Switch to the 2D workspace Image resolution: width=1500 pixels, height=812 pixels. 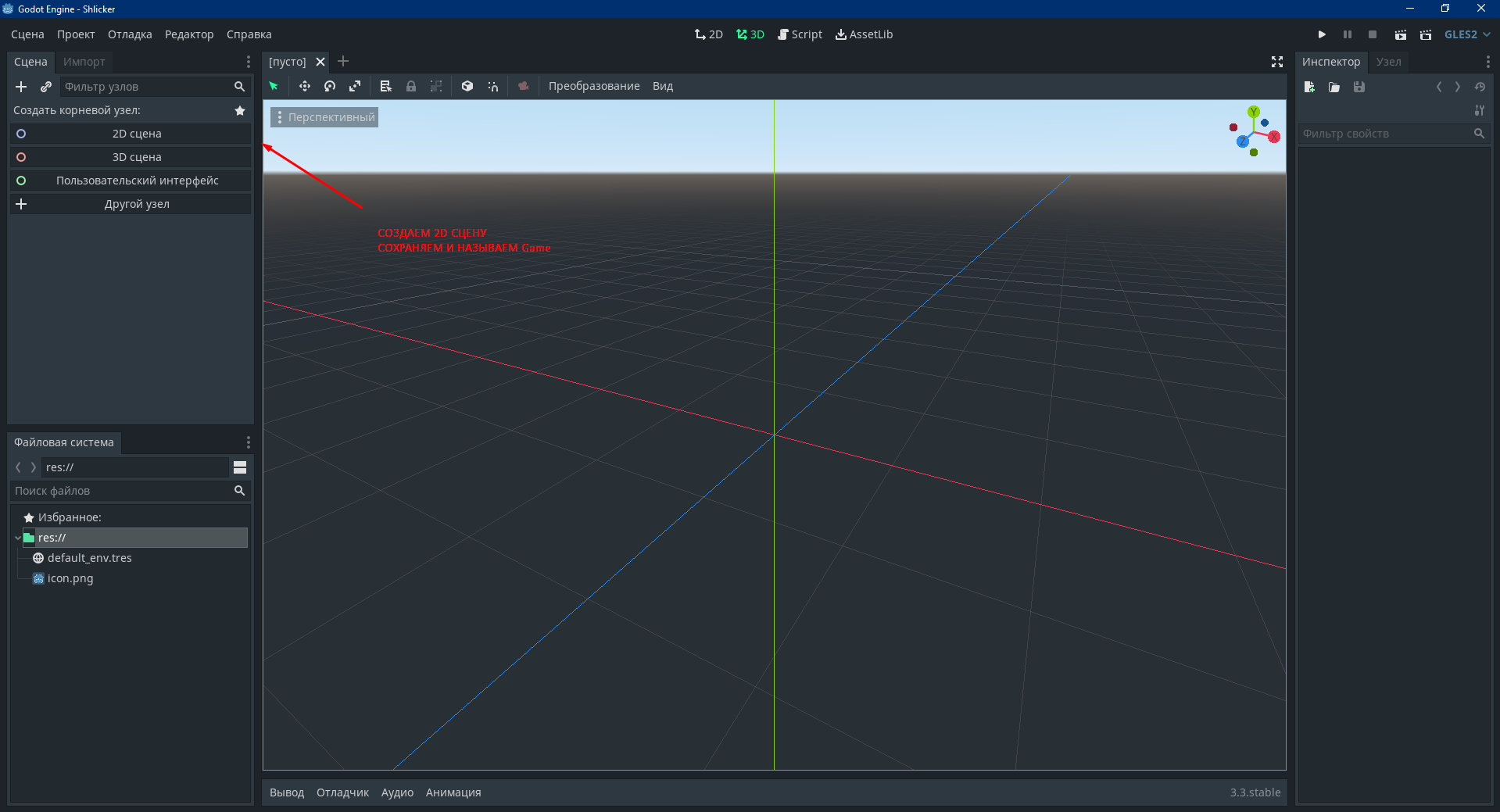(709, 34)
